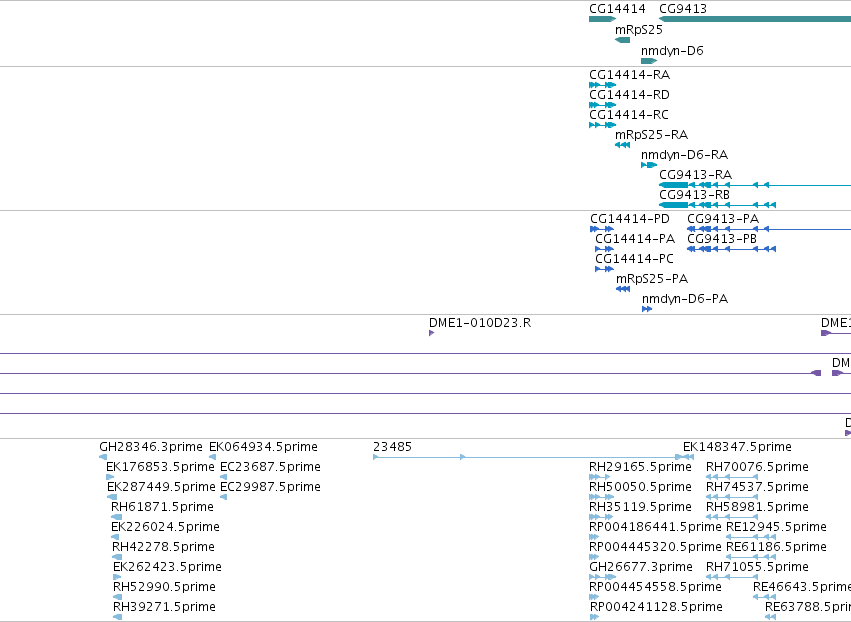This screenshot has height=622, width=851.
Task: Click the nmdyn-D6-RA transcript label
Action: 684,155
